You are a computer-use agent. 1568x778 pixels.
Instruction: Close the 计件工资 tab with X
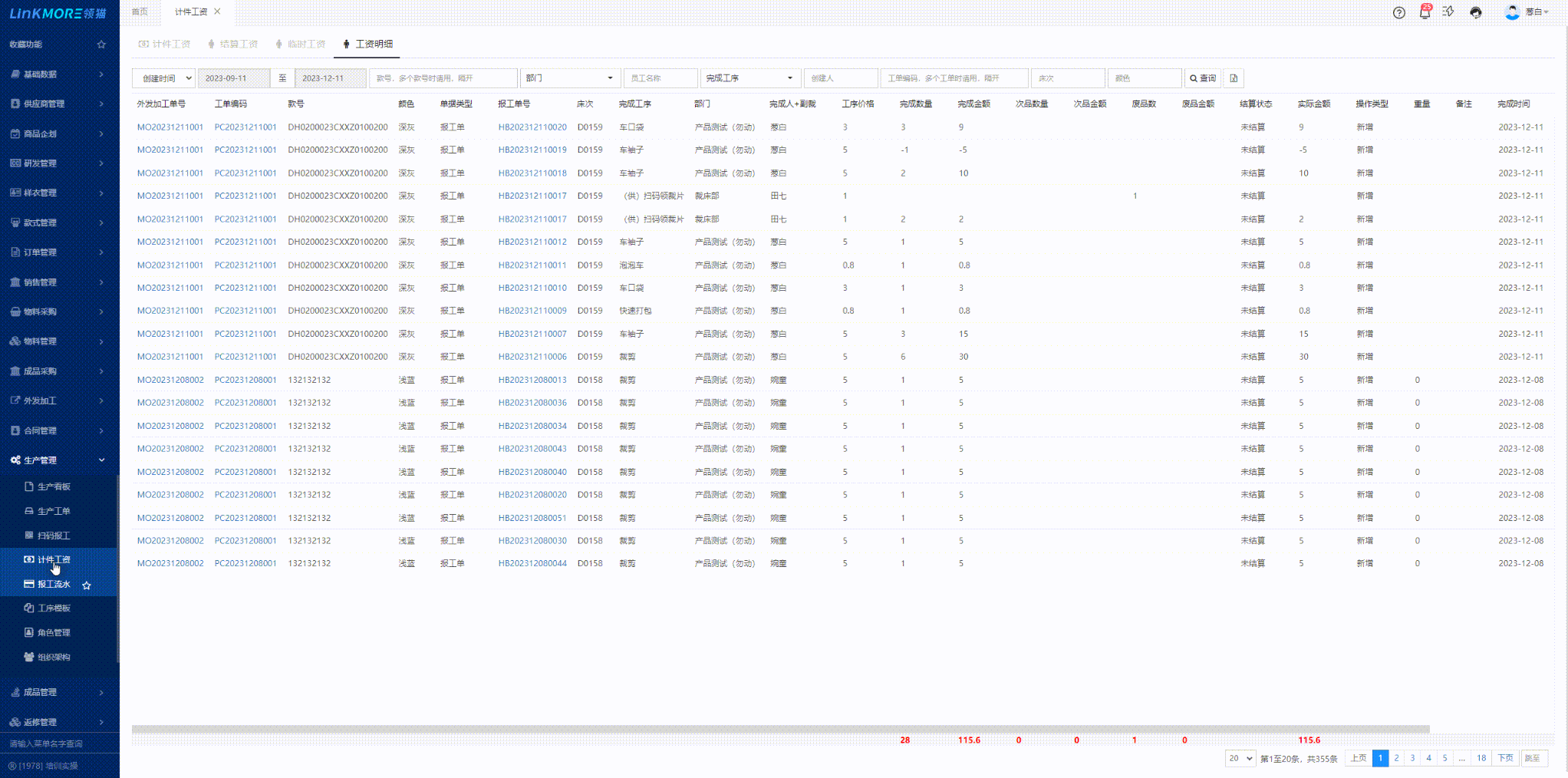click(x=218, y=12)
